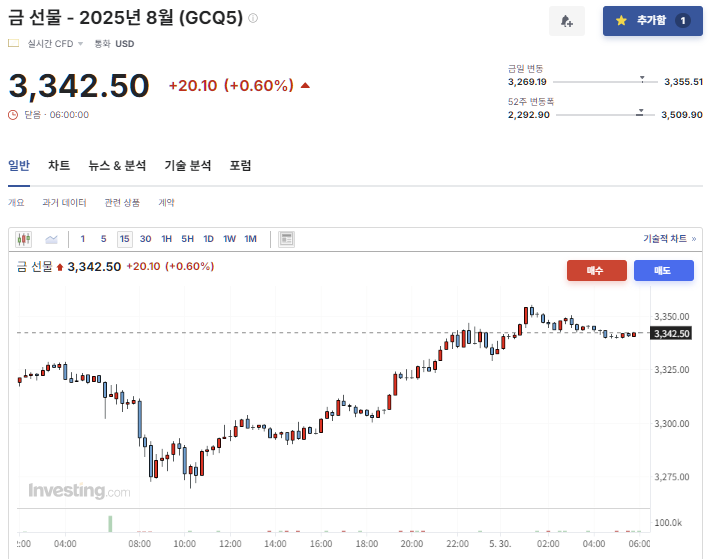Click the star watchlist button 추가함
Viewport: 717px width, 559px height.
point(653,21)
